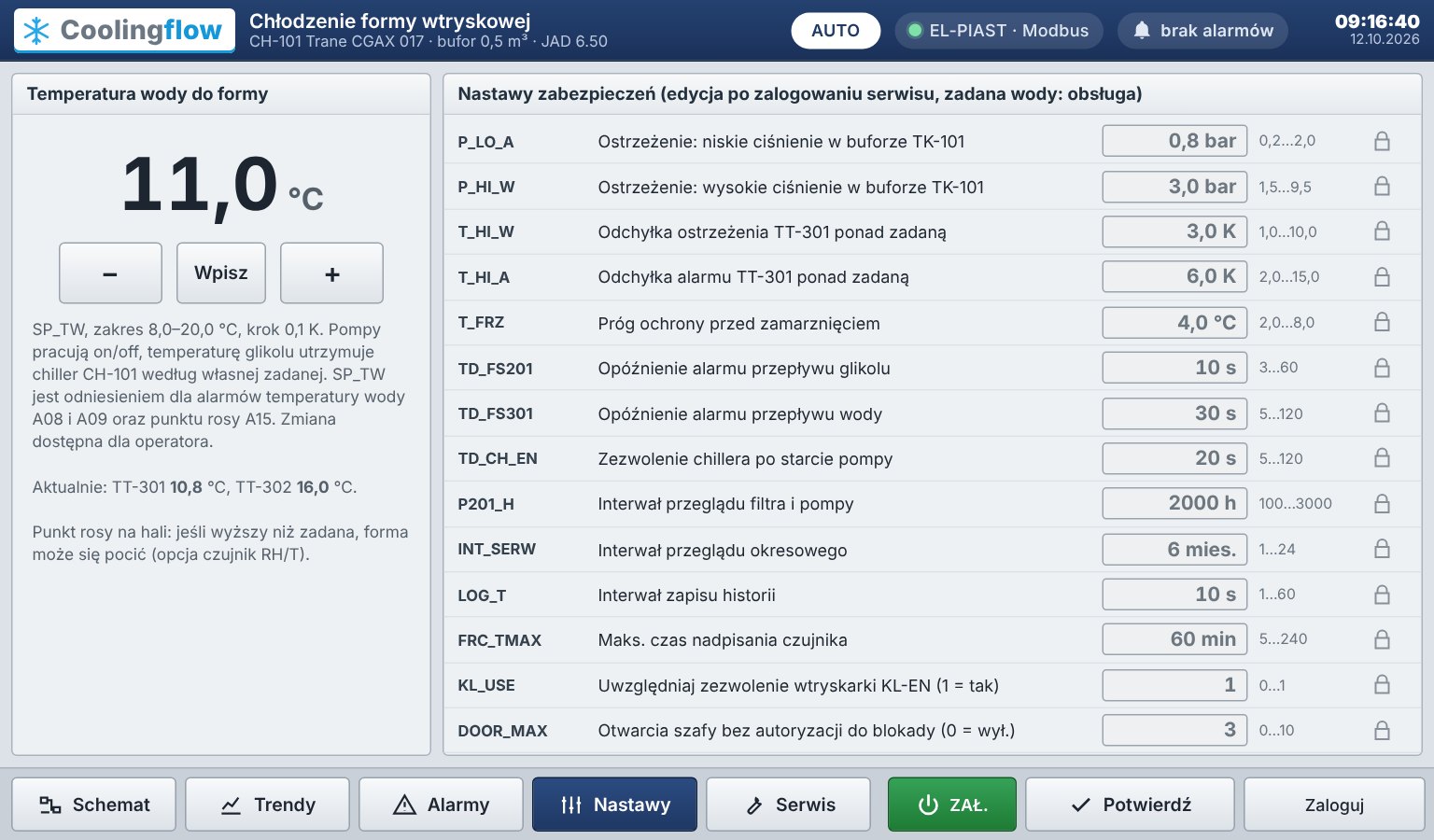The image size is (1434, 840).
Task: Click the lock icon for T_FRZ threshold
Action: pos(1382,322)
